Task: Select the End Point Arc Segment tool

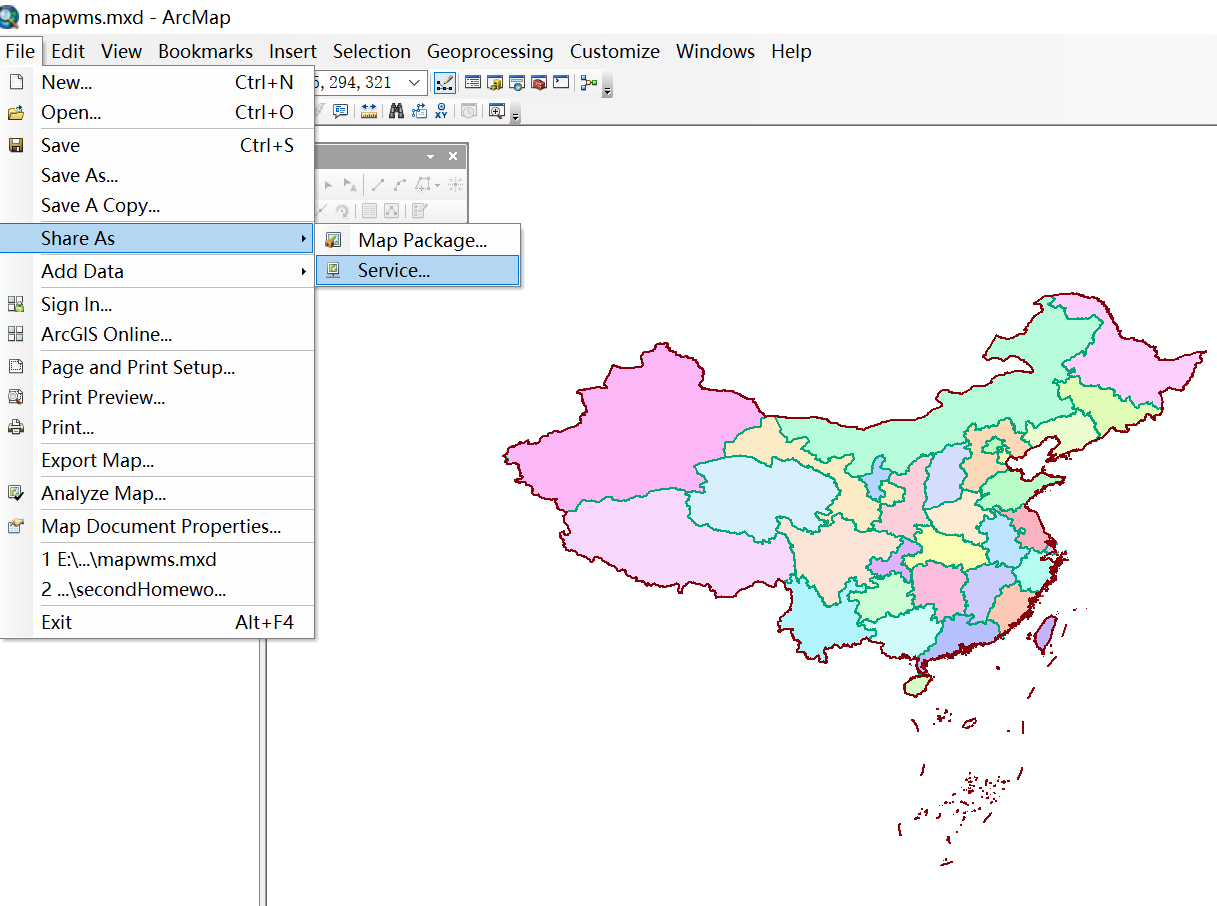Action: [x=400, y=185]
